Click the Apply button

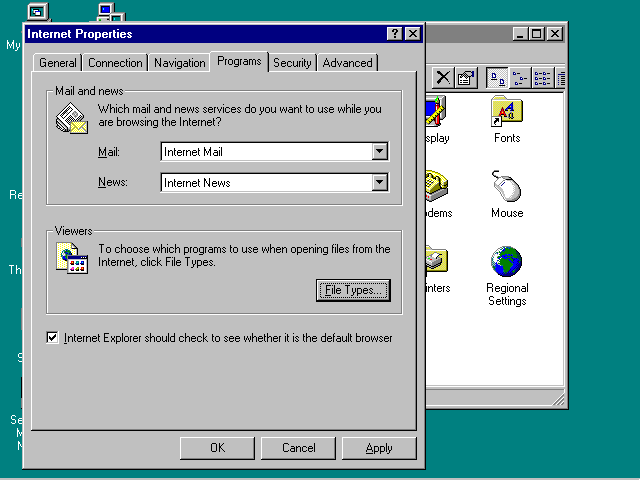[379, 448]
